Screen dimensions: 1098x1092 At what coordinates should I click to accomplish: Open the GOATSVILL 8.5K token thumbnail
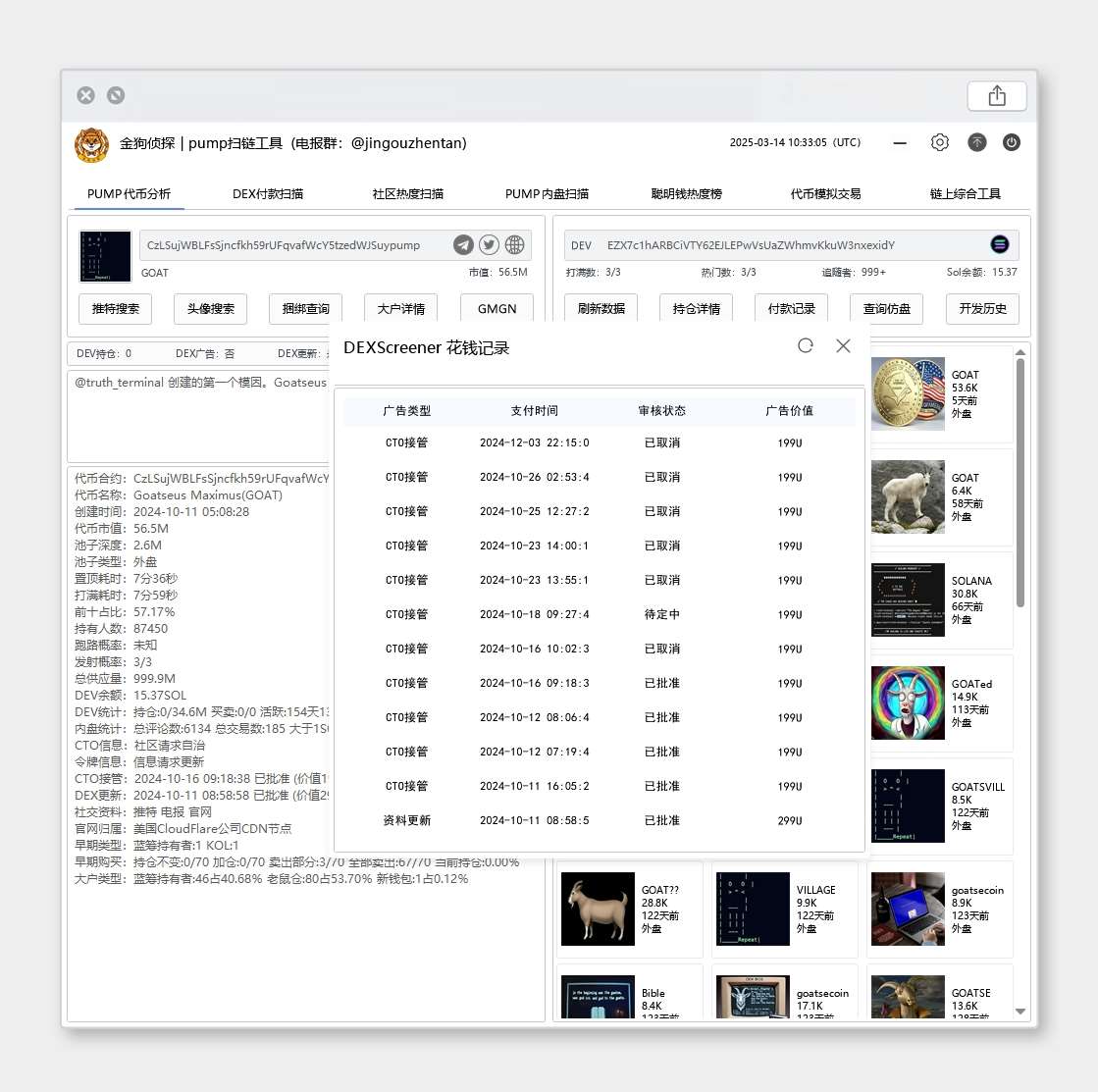click(x=908, y=806)
